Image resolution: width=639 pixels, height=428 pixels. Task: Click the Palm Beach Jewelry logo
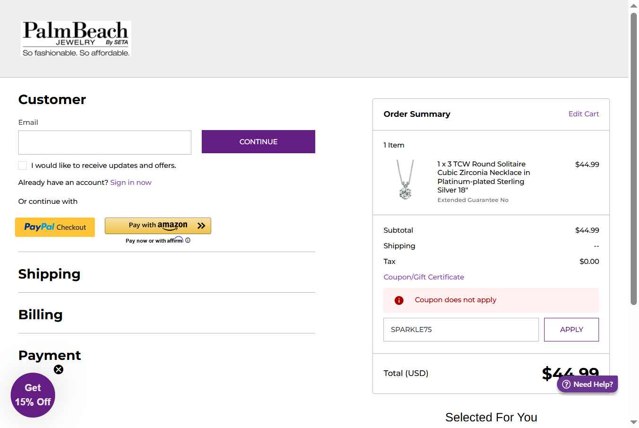click(76, 39)
